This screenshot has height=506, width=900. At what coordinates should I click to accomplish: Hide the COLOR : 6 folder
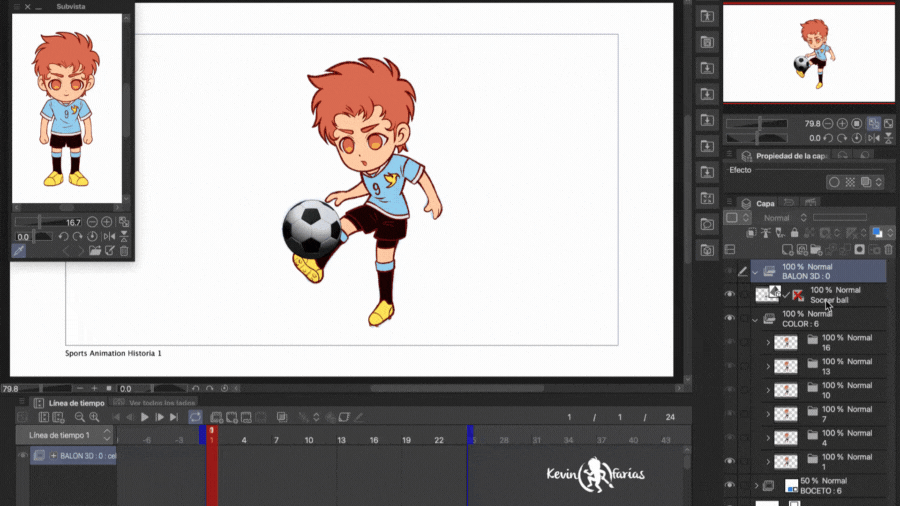[730, 318]
